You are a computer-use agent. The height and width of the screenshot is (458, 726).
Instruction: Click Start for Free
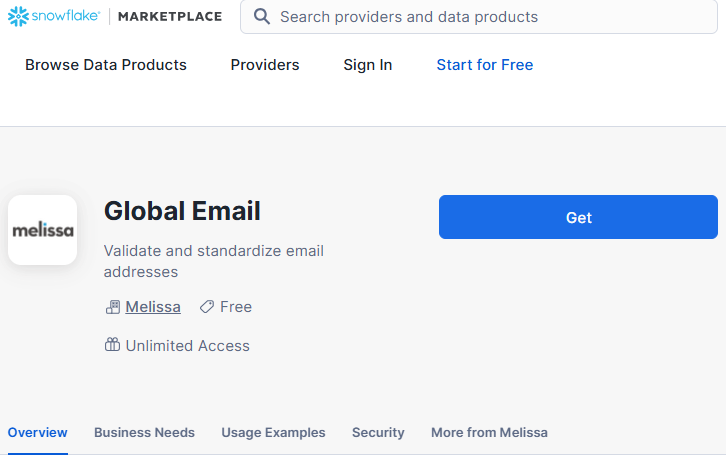point(485,65)
